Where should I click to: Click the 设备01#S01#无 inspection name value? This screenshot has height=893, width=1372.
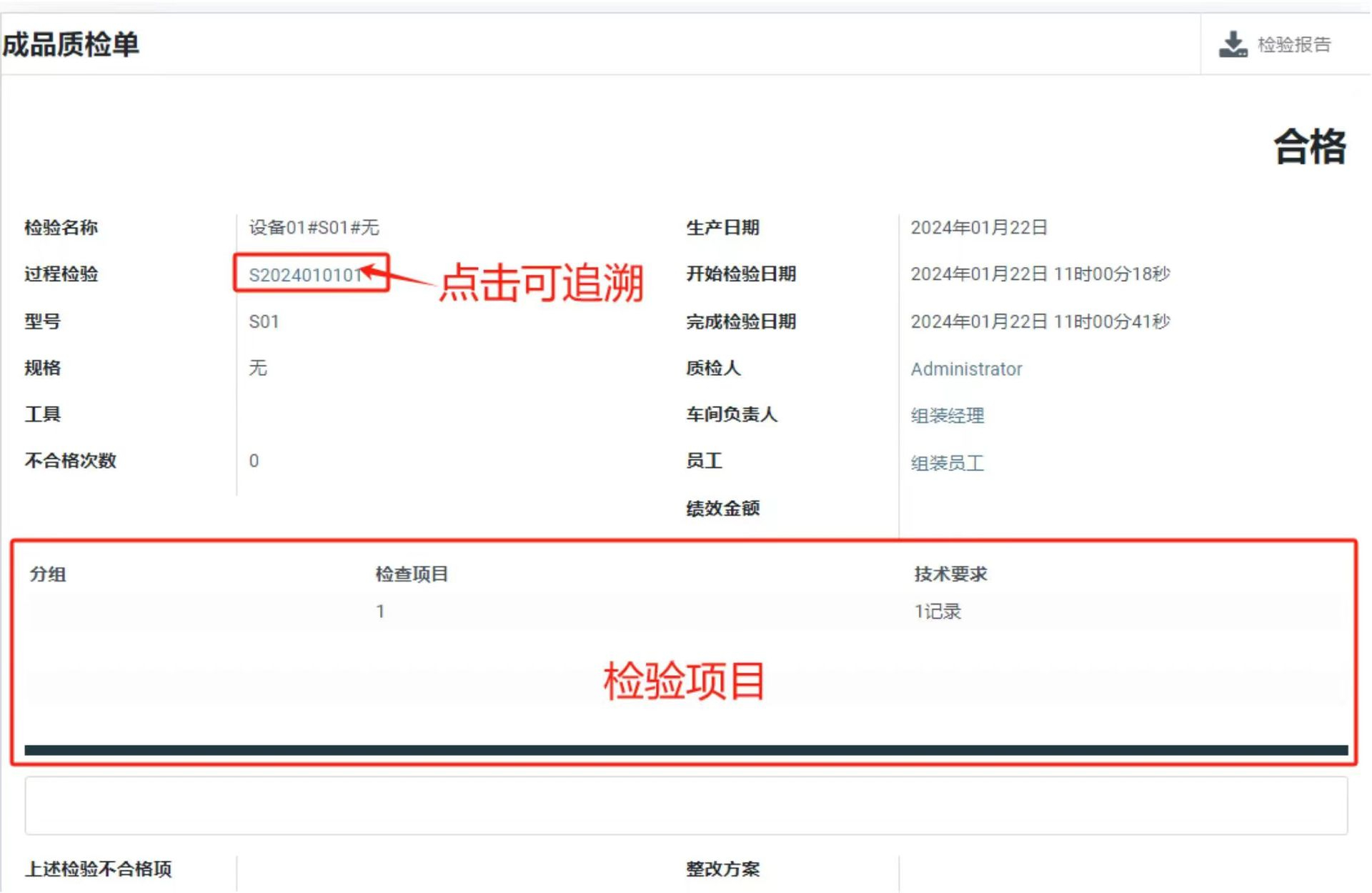click(x=314, y=228)
